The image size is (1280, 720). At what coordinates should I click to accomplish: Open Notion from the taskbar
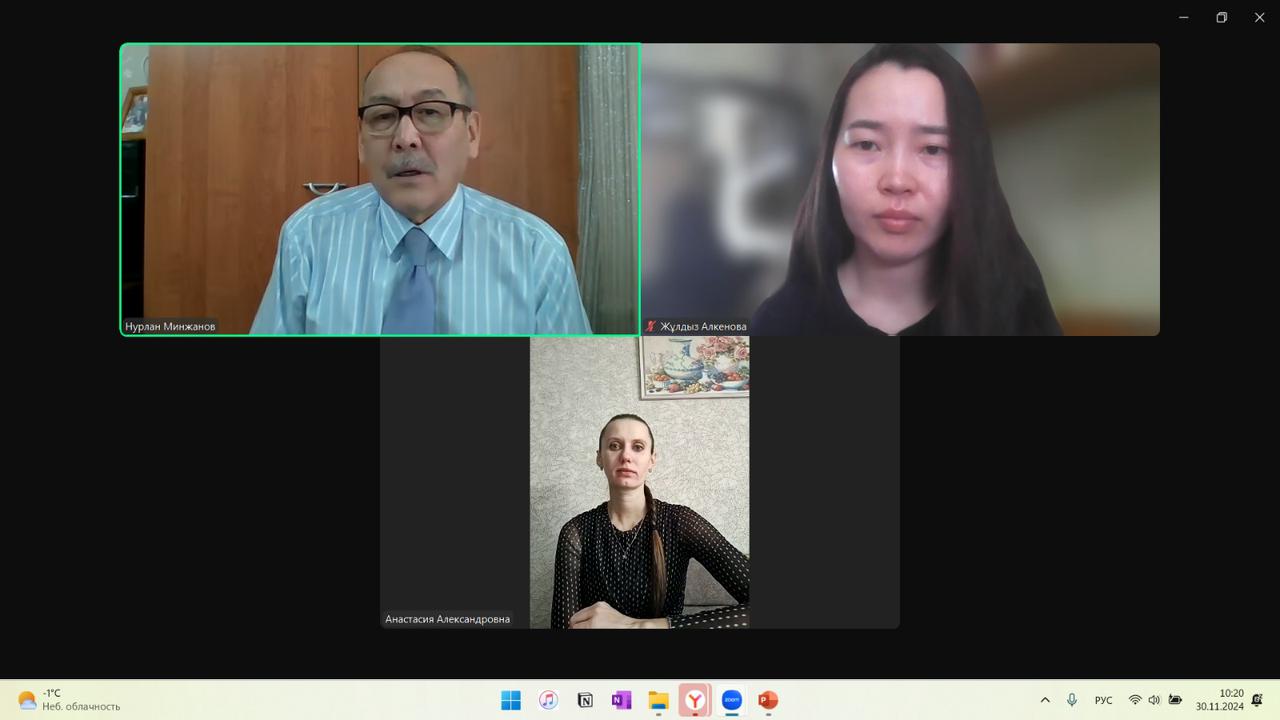[585, 700]
